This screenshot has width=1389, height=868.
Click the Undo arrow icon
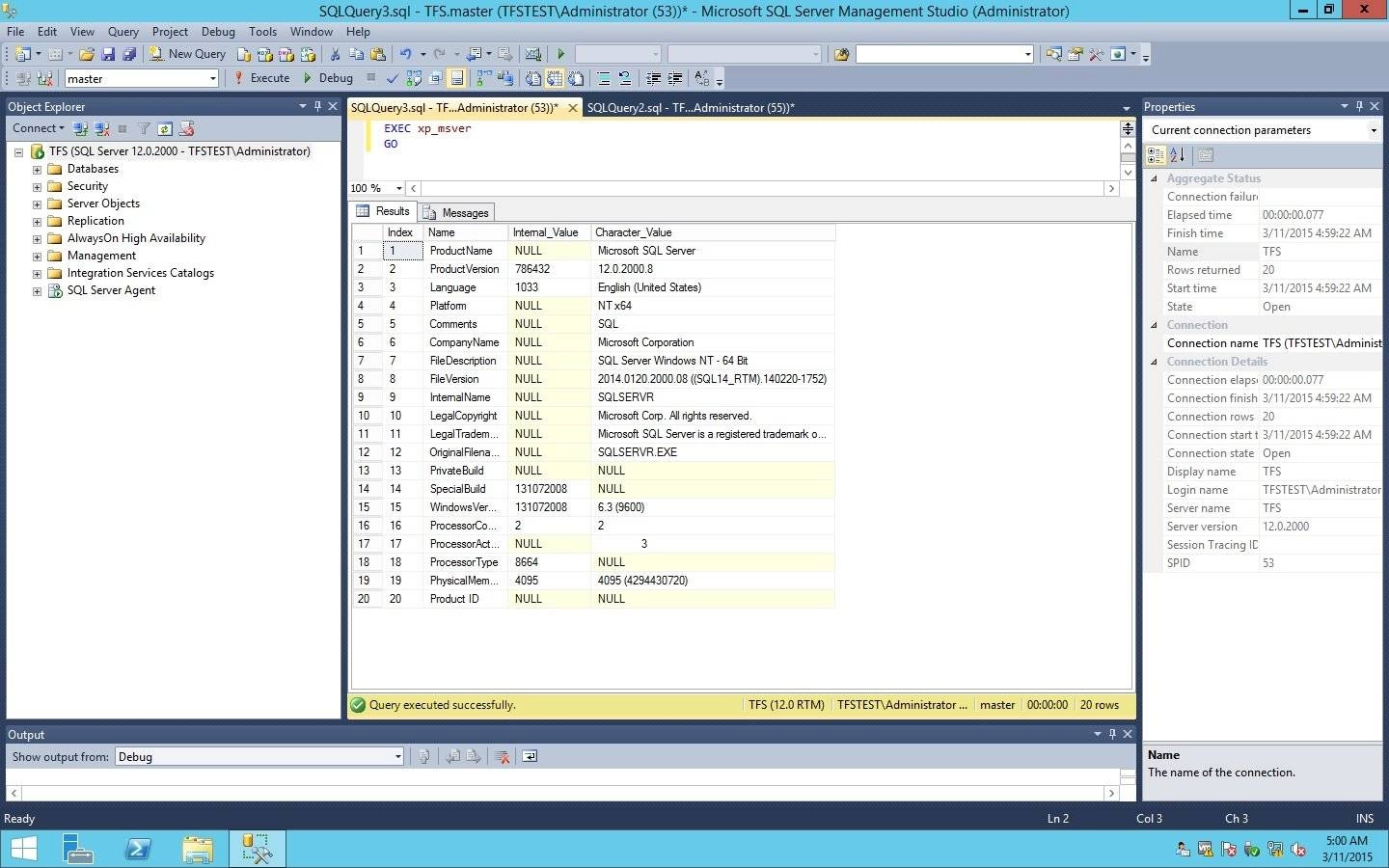406,54
